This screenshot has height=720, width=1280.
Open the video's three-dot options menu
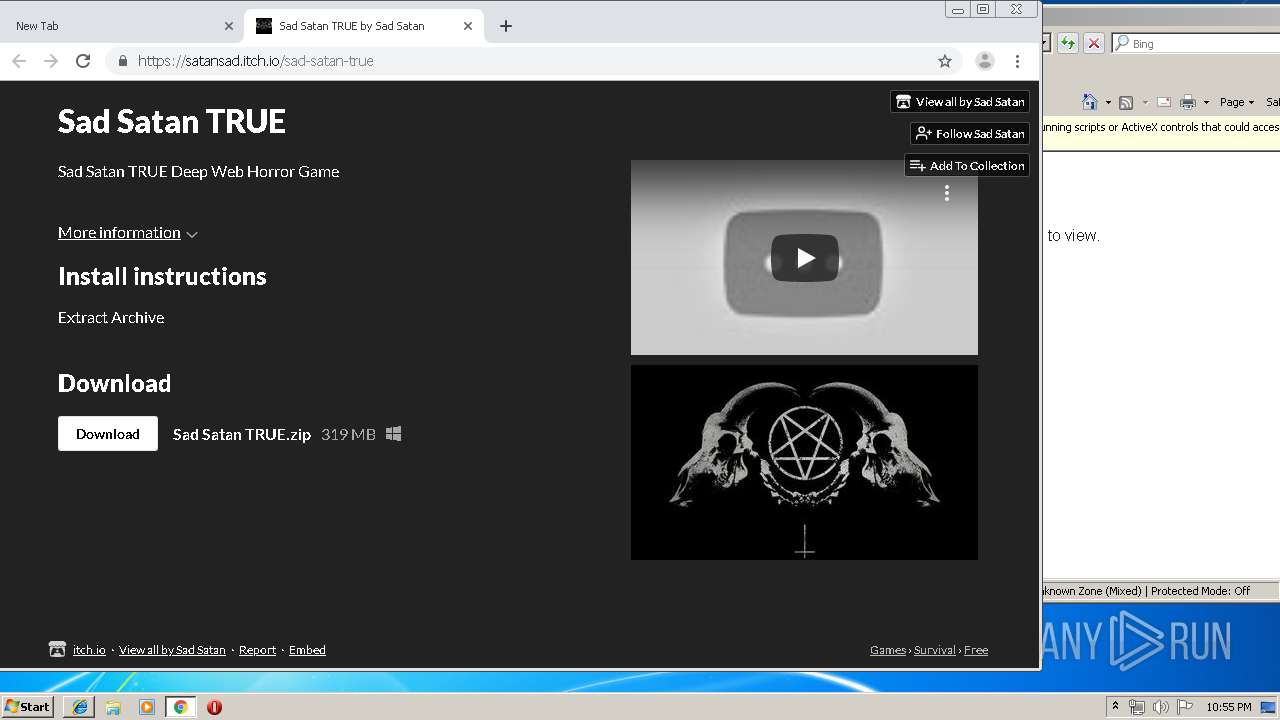(947, 194)
